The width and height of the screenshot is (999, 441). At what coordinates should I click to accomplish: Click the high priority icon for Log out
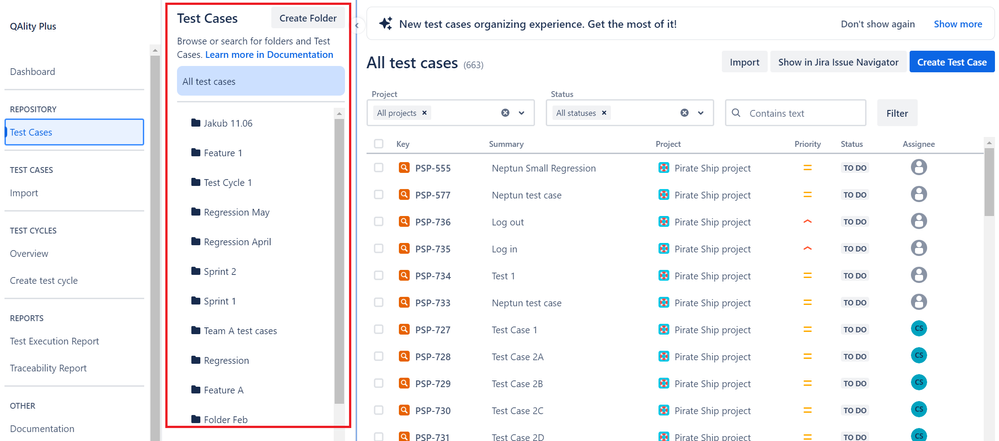pos(807,222)
